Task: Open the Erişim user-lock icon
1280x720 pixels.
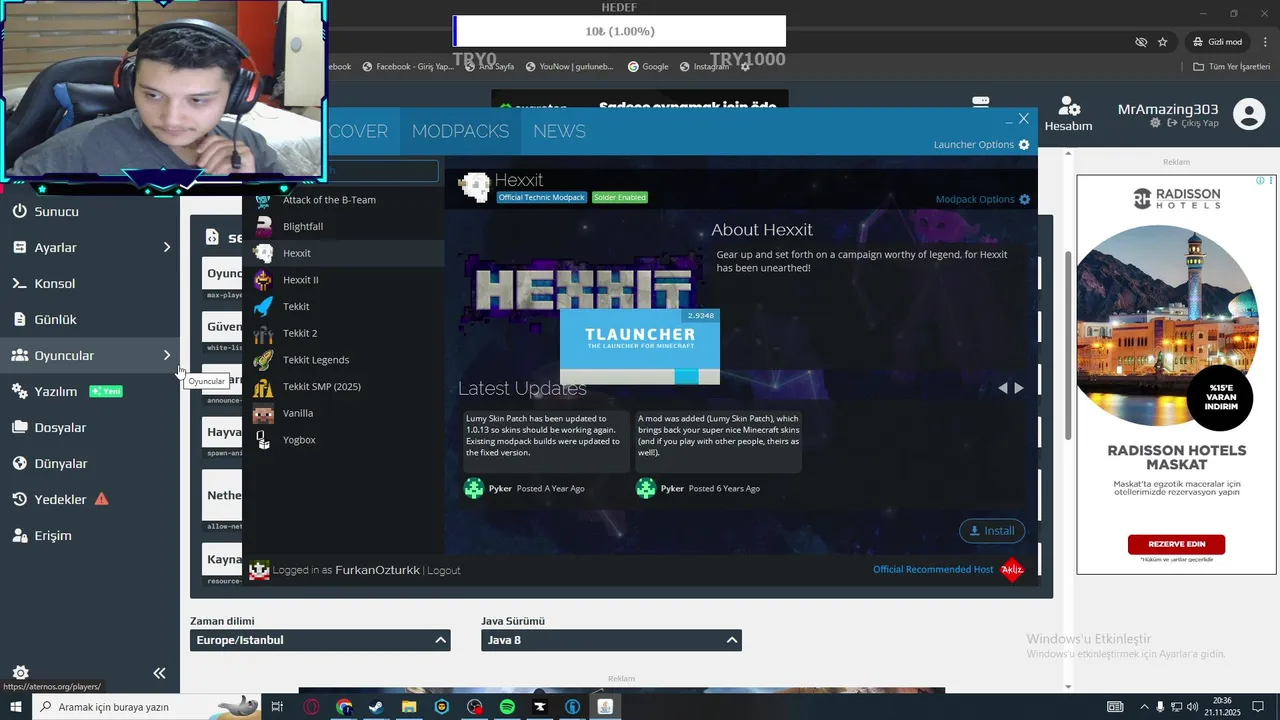Action: point(19,535)
